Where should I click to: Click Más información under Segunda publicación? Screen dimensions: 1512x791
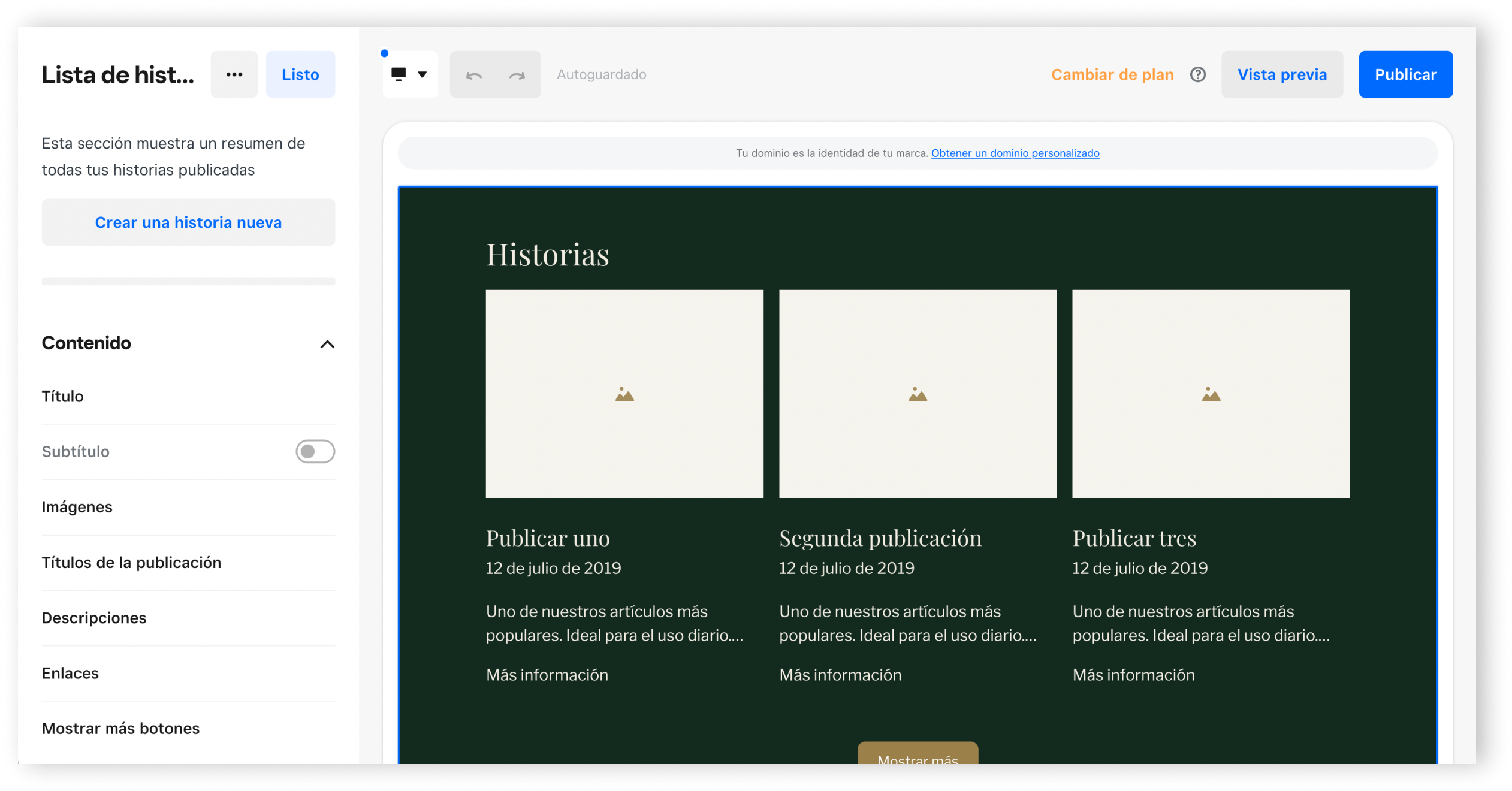pos(840,675)
